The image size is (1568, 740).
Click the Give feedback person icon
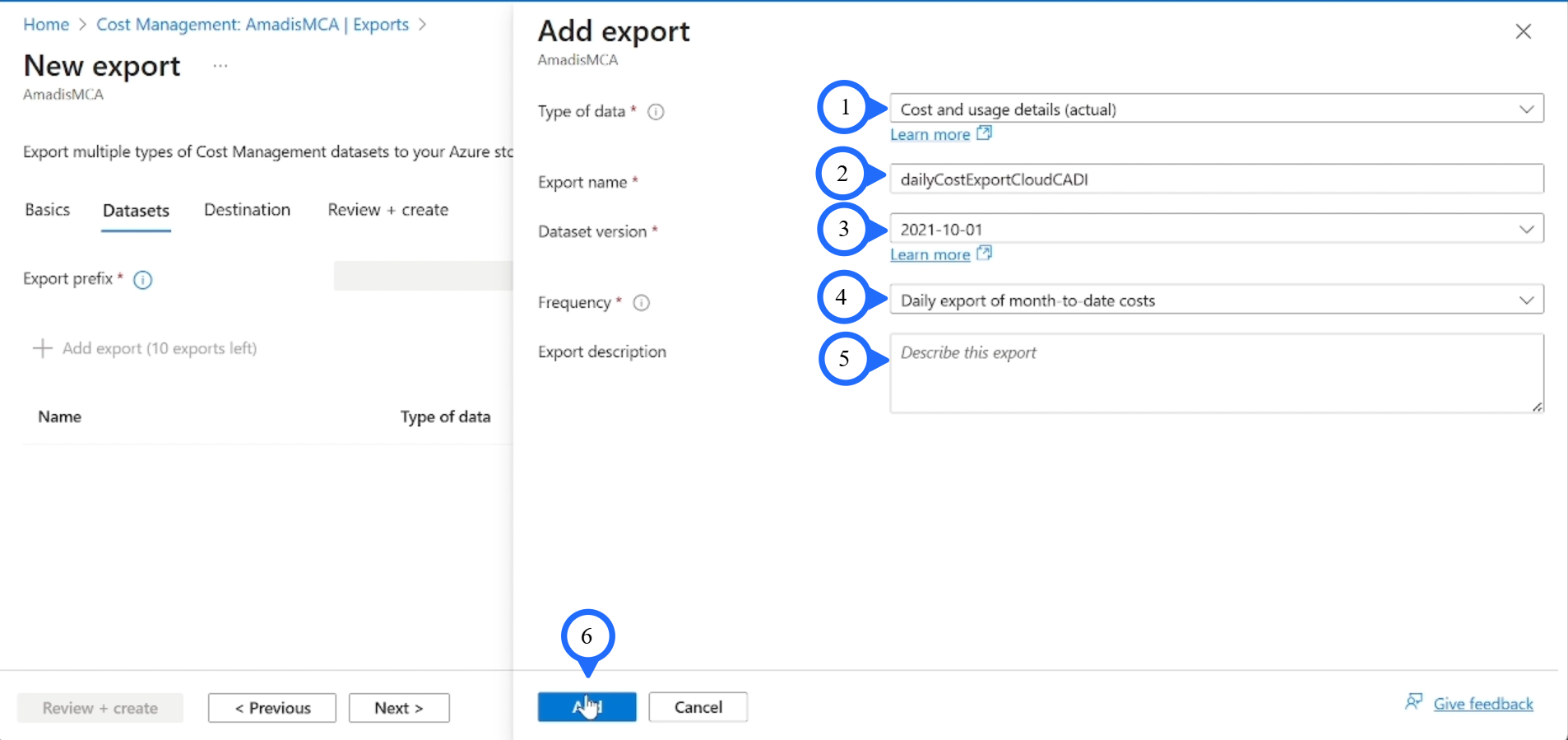(1413, 702)
